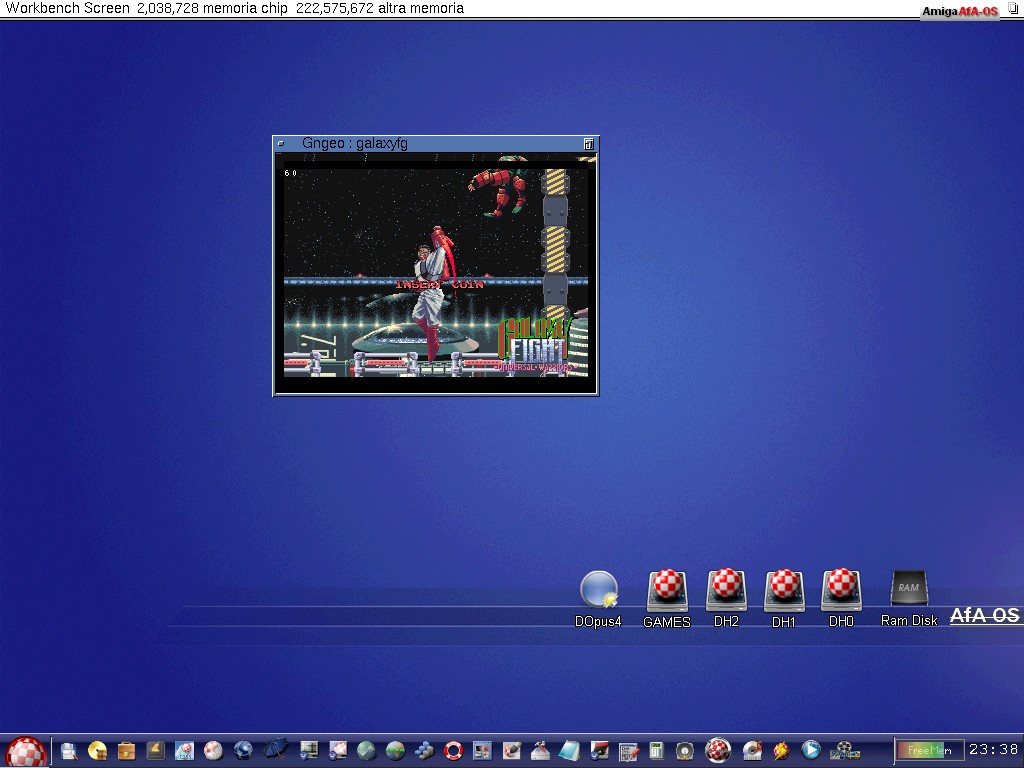Screen dimensions: 1024x768
Task: Open the Ram Disk icon
Action: [x=909, y=590]
